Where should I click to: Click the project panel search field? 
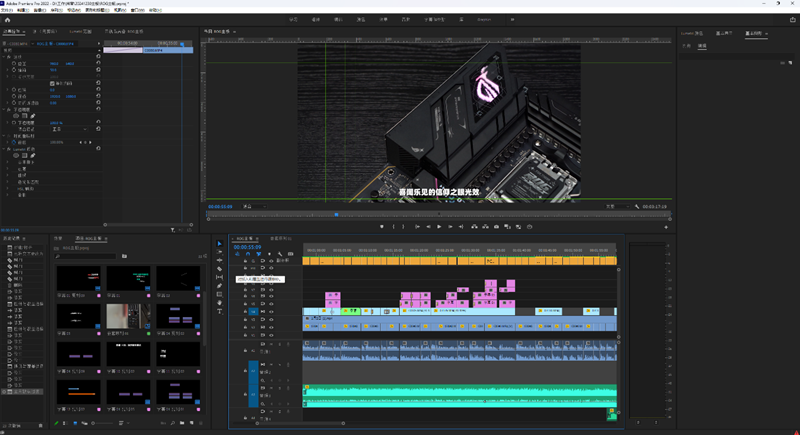click(x=85, y=257)
